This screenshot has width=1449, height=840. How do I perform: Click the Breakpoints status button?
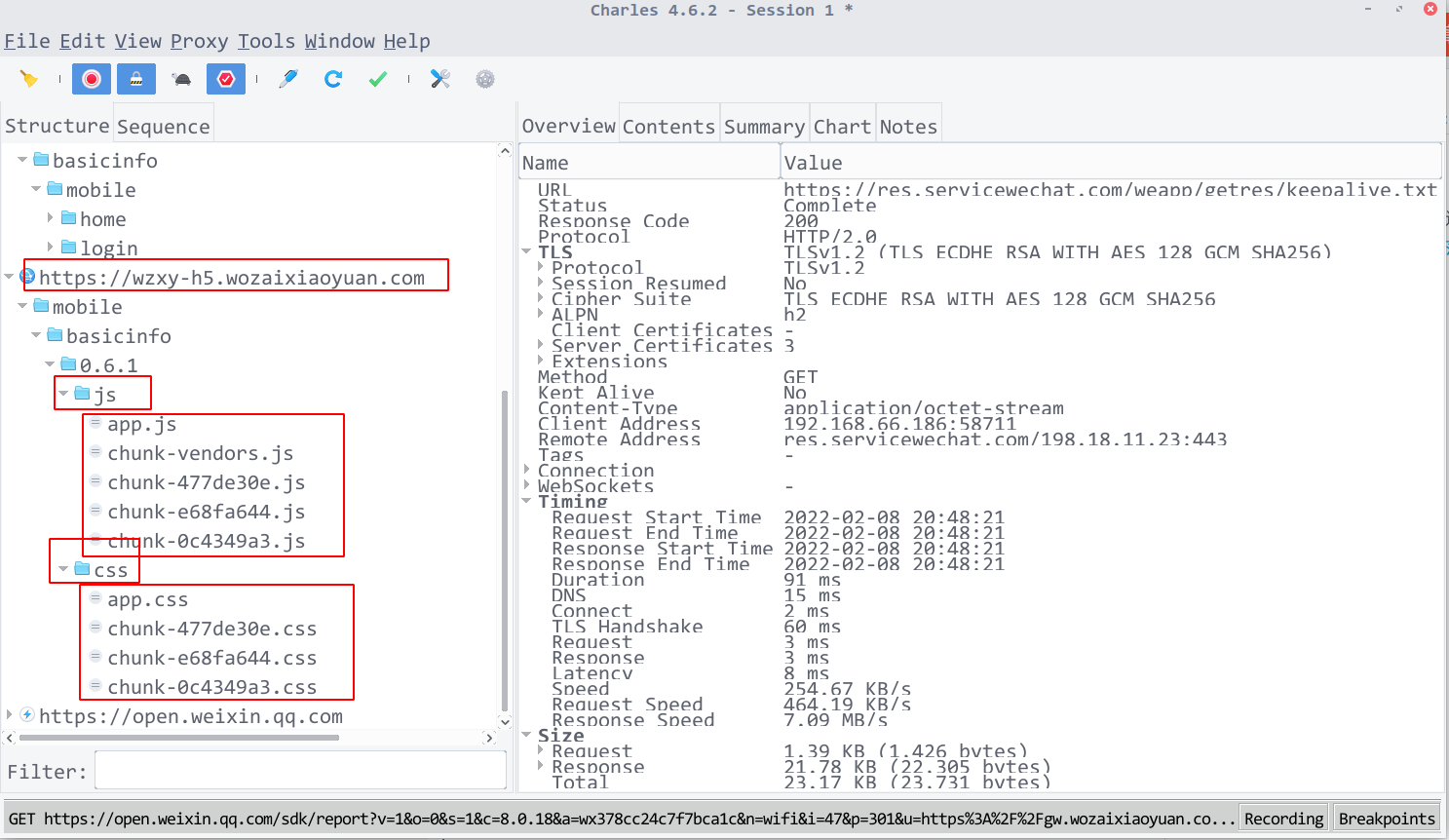tap(1387, 819)
